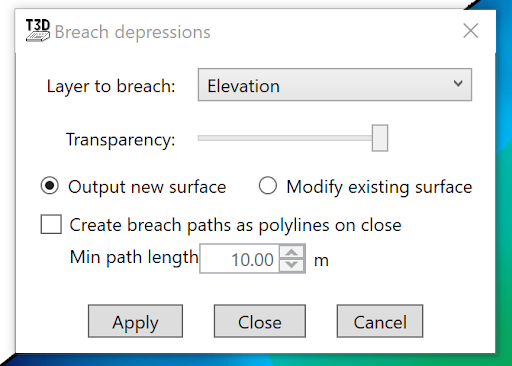Click the chevron arrow of Elevation dropdown
The height and width of the screenshot is (366, 512).
[x=458, y=83]
